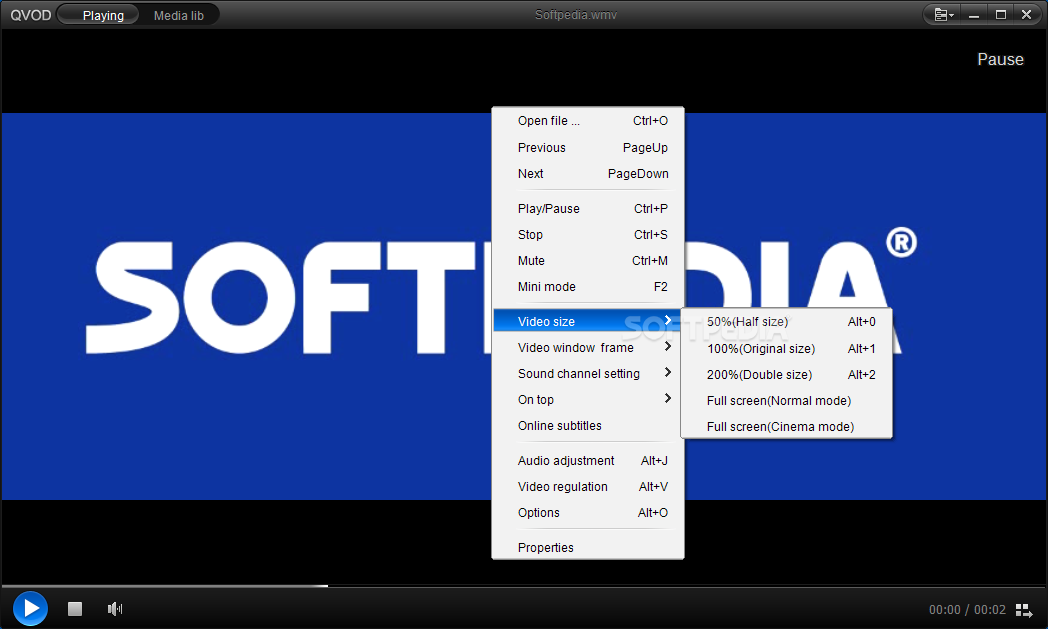
Task: Select Previous in the context menu
Action: [x=588, y=148]
